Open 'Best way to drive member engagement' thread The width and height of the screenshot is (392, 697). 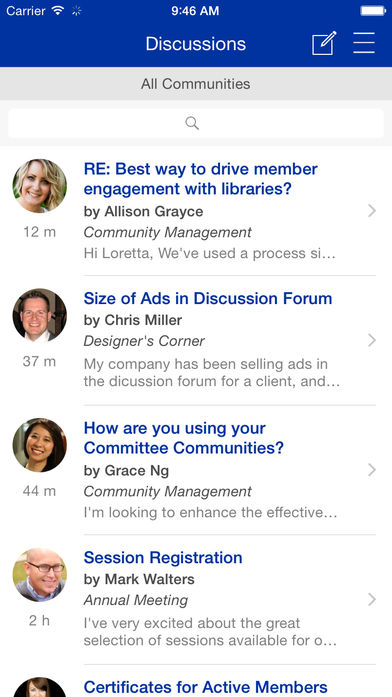point(200,179)
